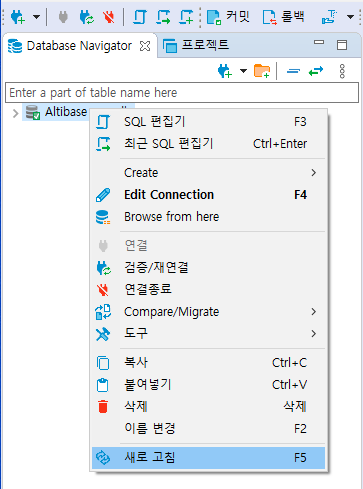363x489 pixels.
Task: Open SQL Editor icon in top toolbar
Action: (x=139, y=17)
